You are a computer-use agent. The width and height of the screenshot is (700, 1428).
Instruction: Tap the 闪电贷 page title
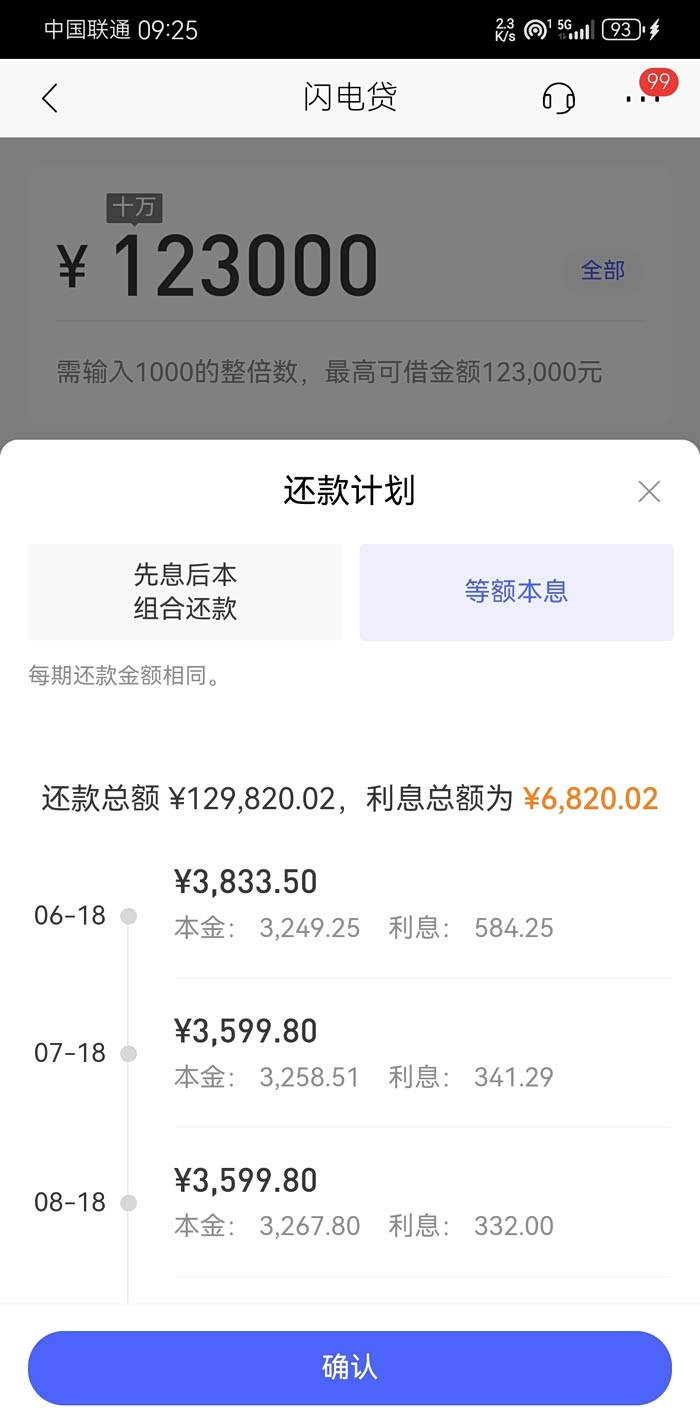tap(350, 97)
